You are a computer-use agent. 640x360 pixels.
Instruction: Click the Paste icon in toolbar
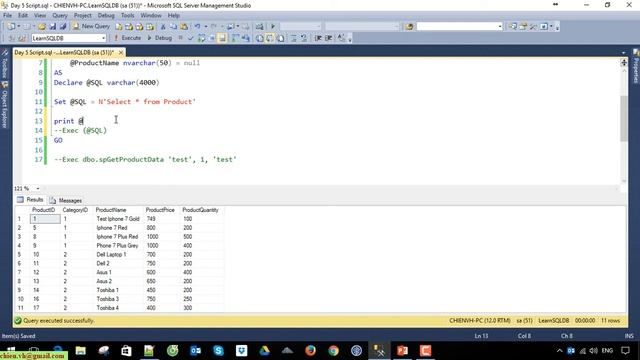pos(184,27)
